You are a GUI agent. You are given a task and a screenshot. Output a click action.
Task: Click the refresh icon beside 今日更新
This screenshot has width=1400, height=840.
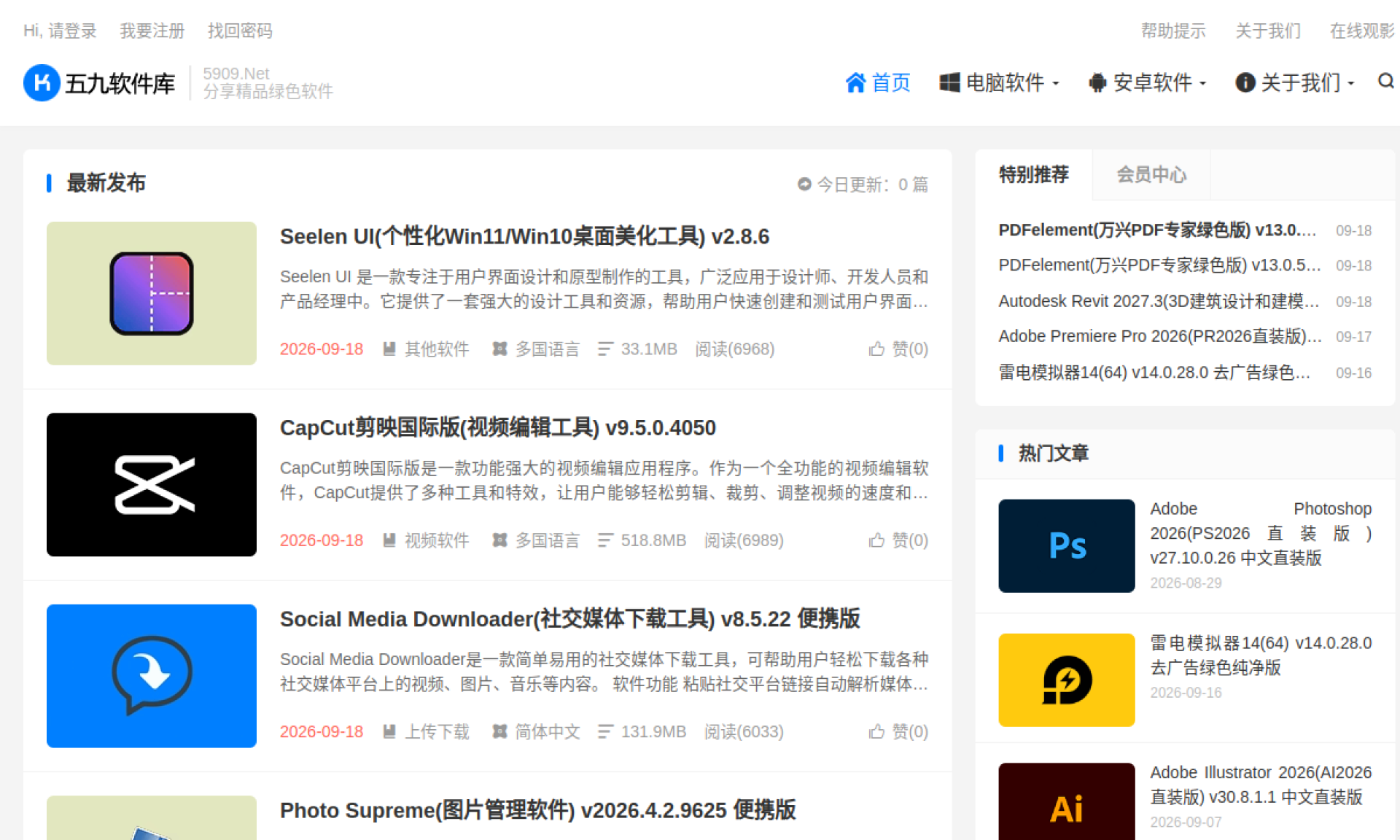(804, 184)
